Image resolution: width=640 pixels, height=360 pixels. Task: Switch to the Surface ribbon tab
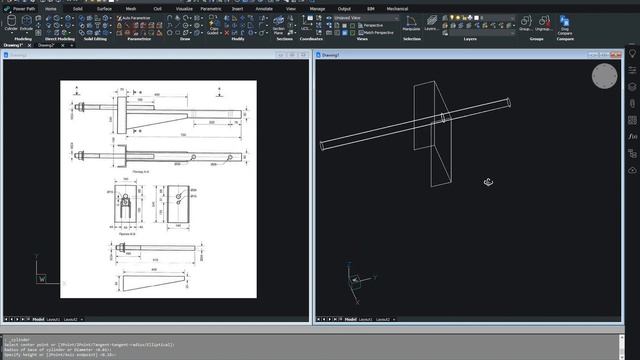tap(104, 9)
